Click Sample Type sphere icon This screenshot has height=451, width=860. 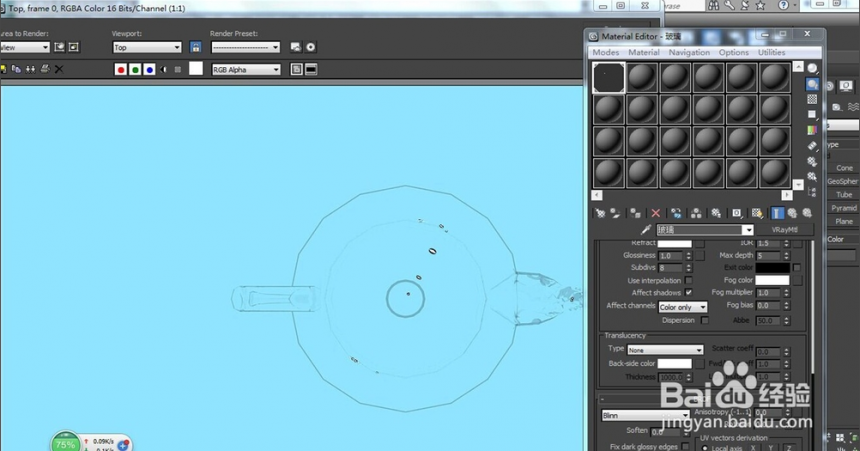[x=812, y=69]
